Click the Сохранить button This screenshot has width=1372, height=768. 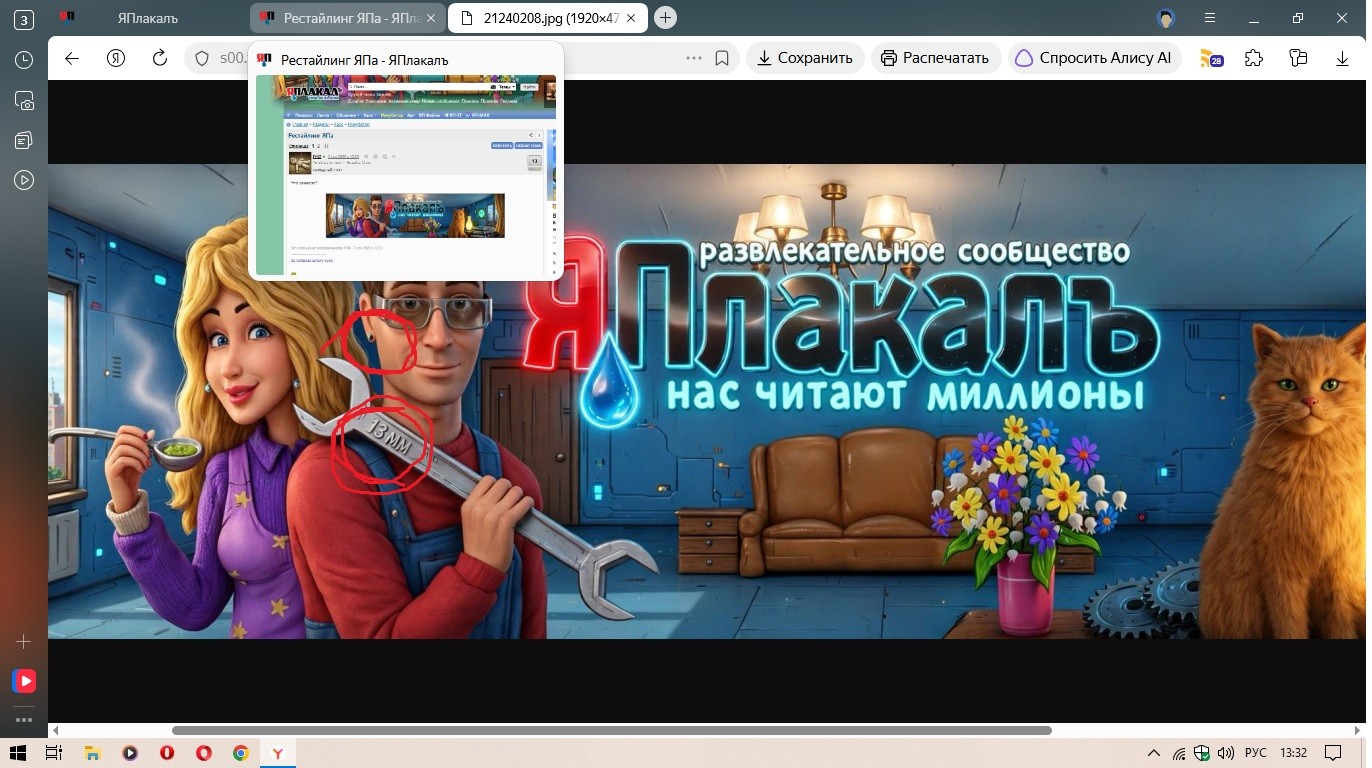point(805,58)
